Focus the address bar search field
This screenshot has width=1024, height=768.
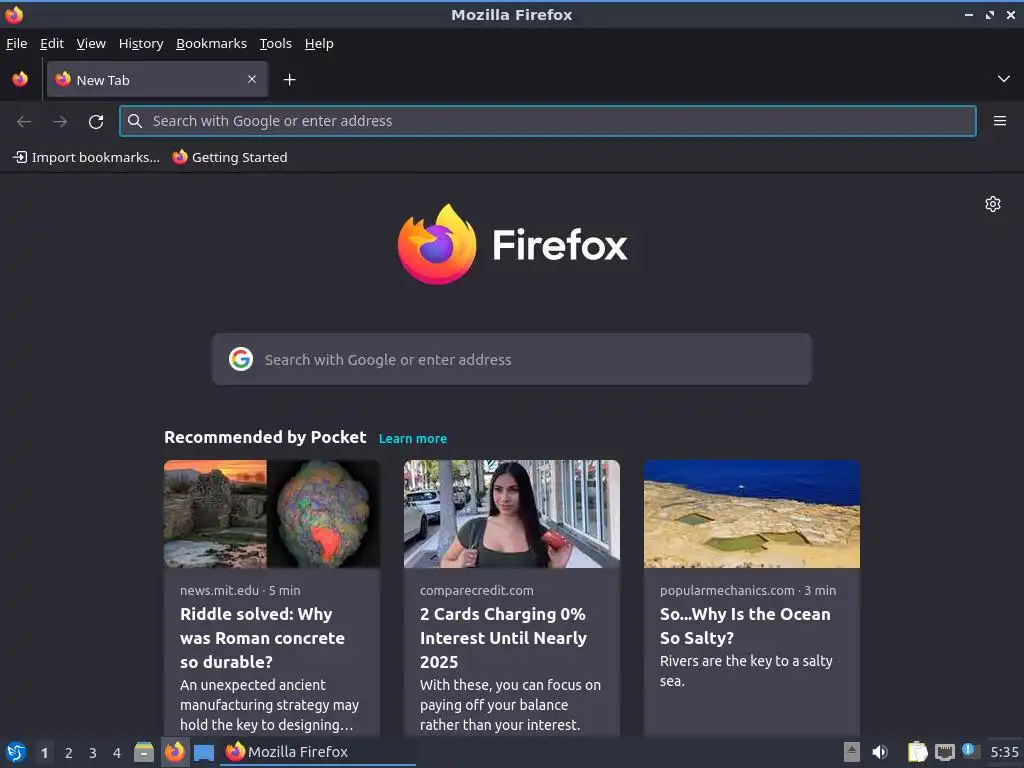point(547,121)
